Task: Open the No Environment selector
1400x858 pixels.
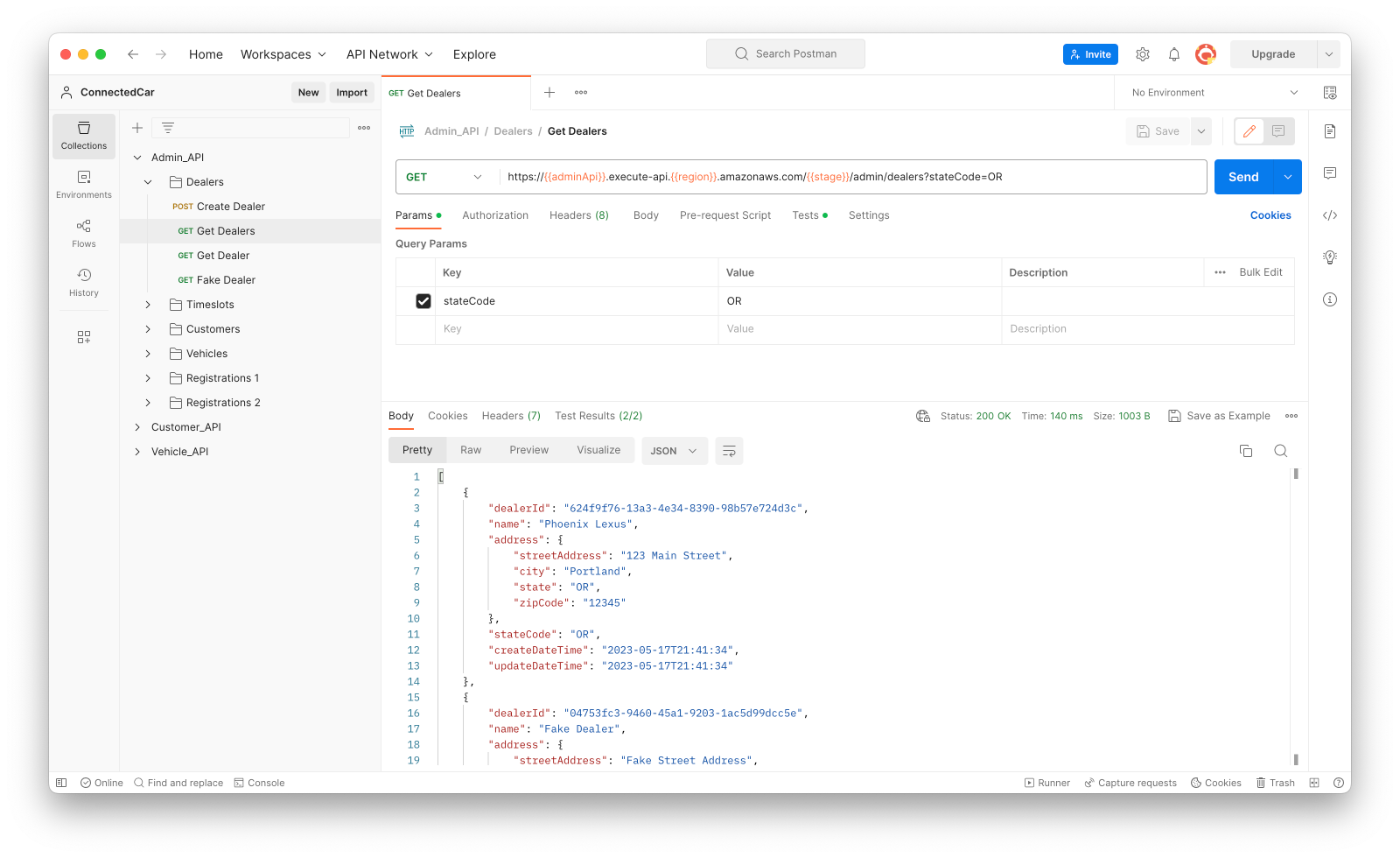Action: 1214,93
